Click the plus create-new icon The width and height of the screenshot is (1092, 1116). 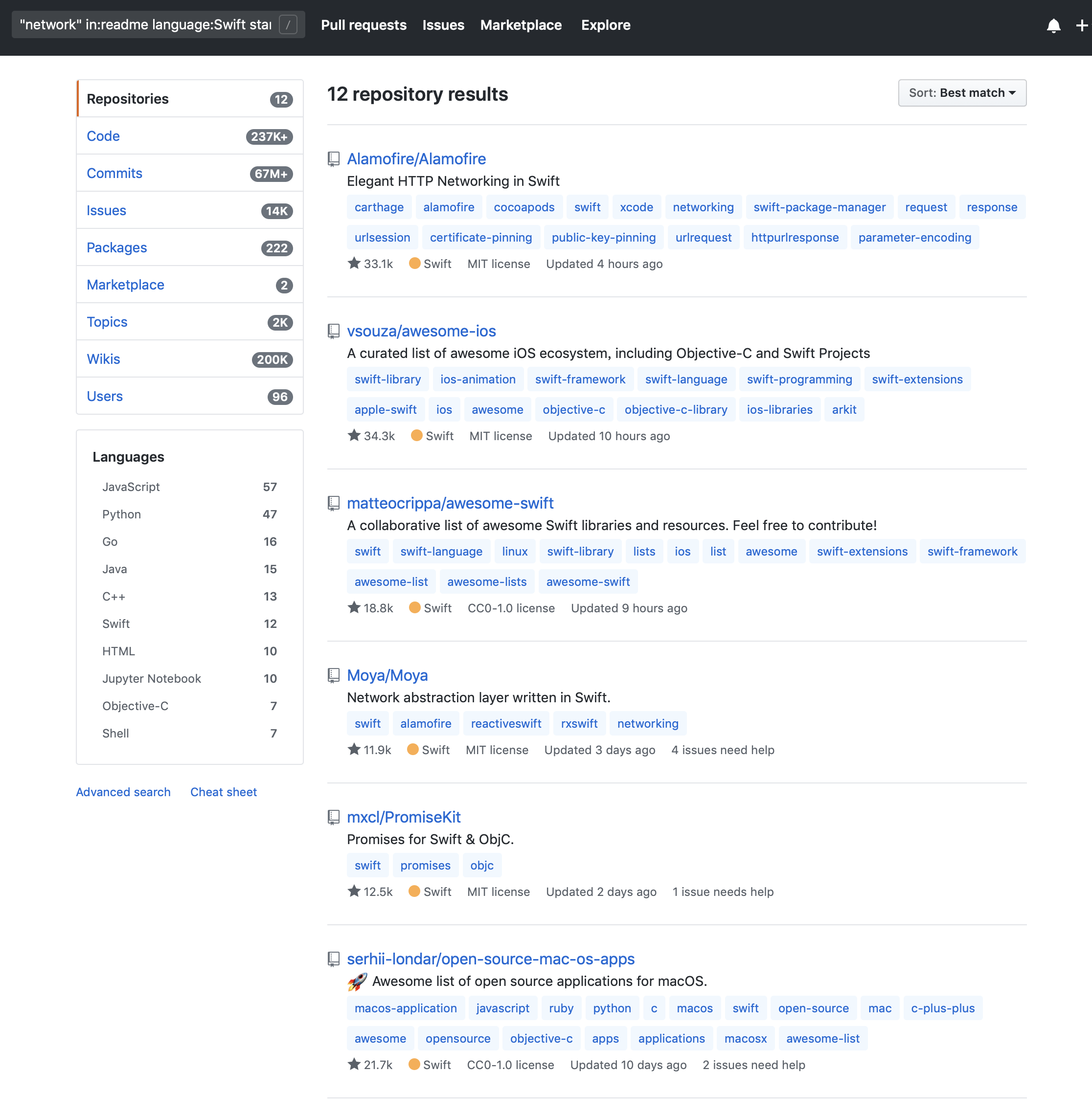point(1081,25)
